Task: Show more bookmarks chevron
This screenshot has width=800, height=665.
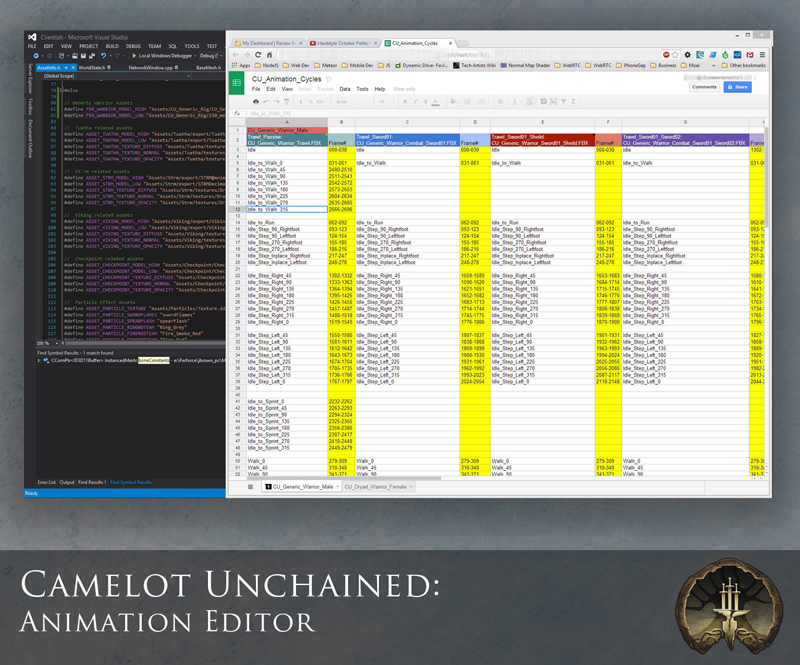Action: (x=713, y=65)
